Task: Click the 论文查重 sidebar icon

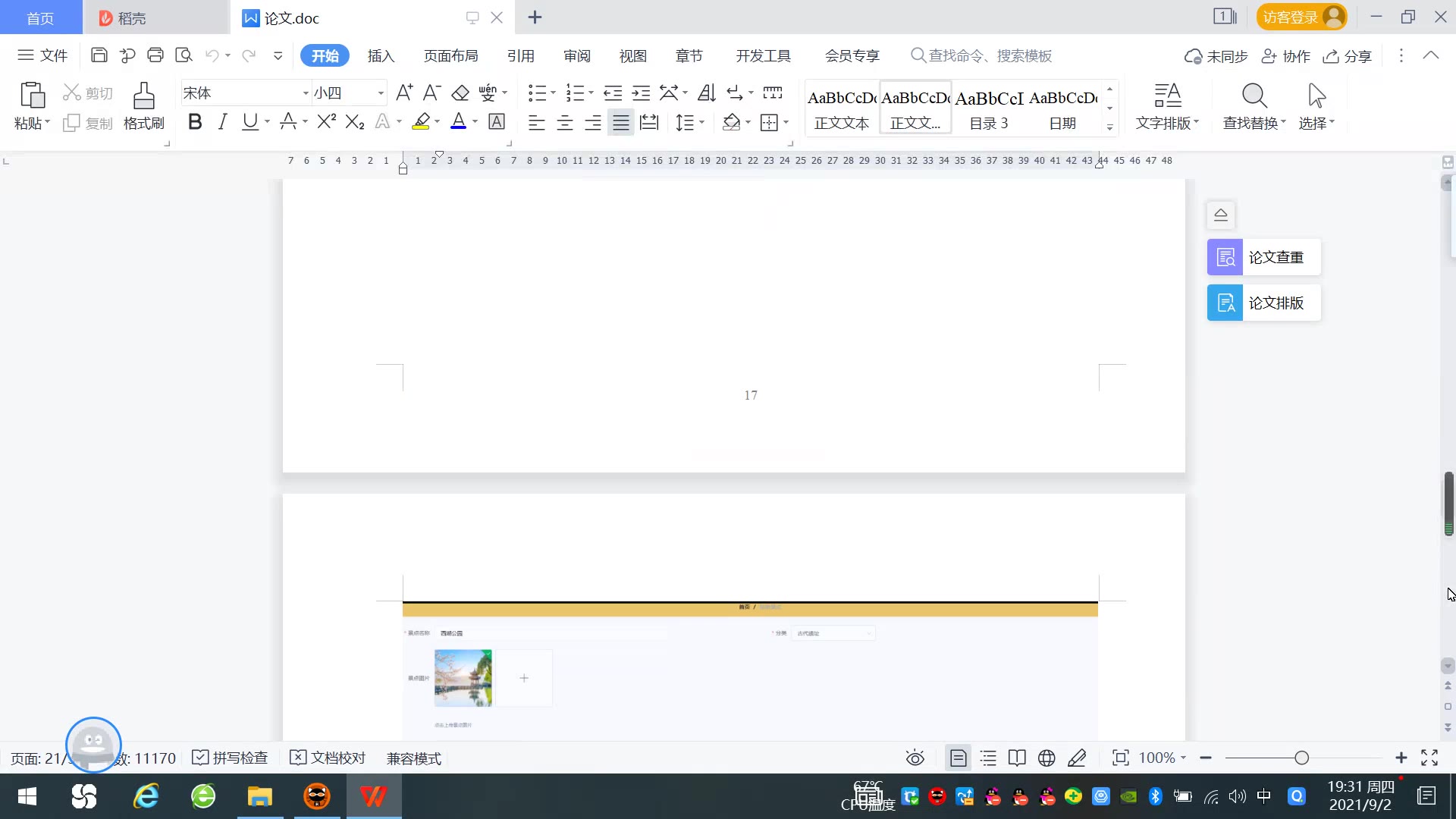Action: coord(1225,258)
